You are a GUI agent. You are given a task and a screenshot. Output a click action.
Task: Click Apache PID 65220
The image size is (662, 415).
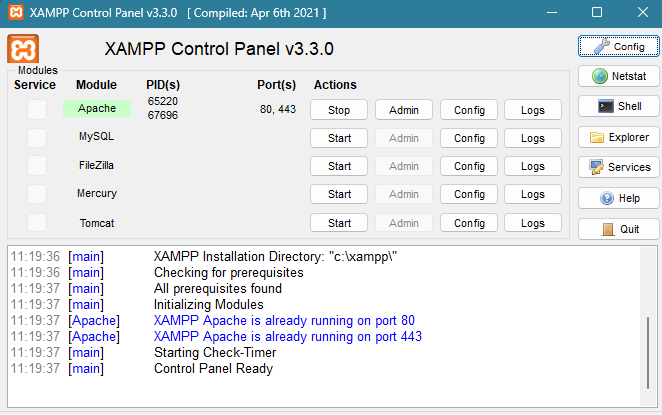163,101
